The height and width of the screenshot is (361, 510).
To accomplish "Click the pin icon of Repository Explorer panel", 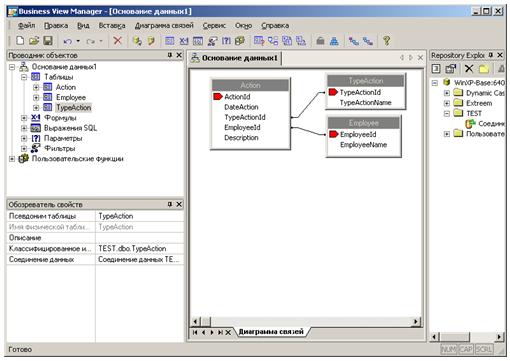I will tap(491, 55).
